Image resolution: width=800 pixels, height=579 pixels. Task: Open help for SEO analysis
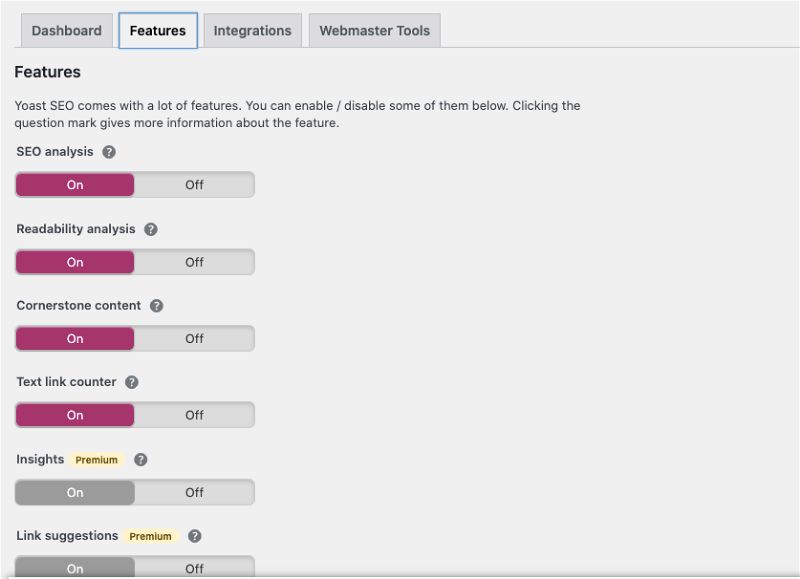(x=109, y=152)
